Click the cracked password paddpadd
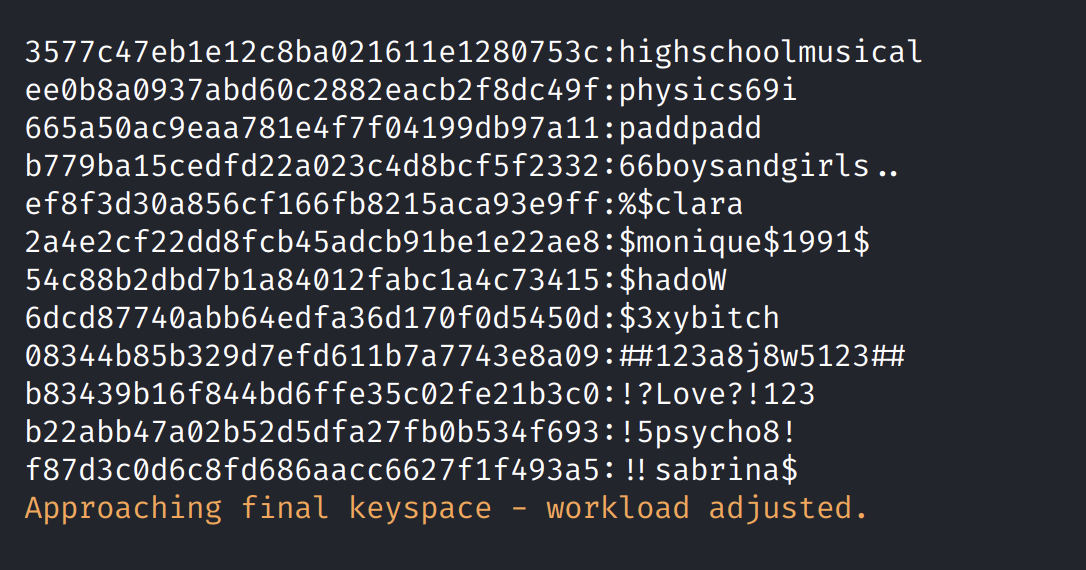The image size is (1086, 570). point(690,128)
